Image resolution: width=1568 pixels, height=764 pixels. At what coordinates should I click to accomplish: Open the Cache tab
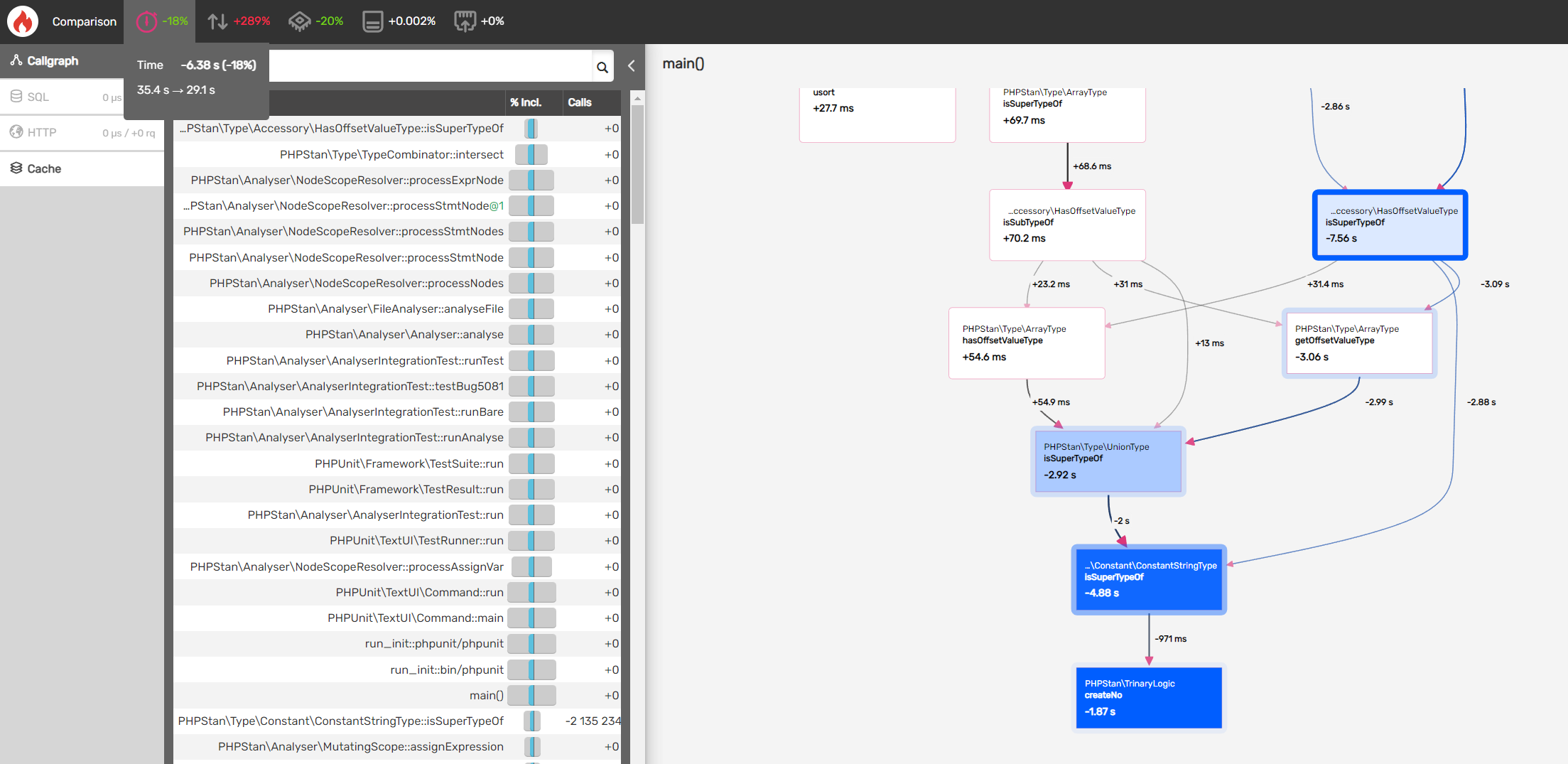(x=82, y=168)
